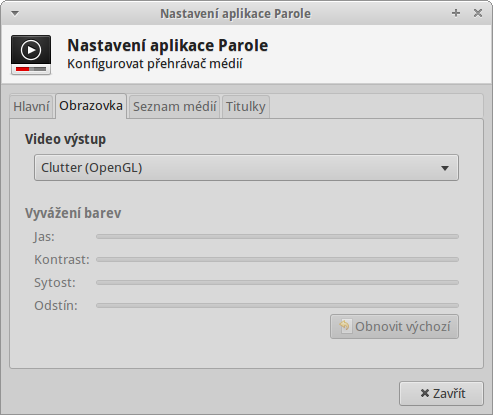The image size is (493, 415).
Task: Open the Seznam médií tab
Action: tap(175, 107)
